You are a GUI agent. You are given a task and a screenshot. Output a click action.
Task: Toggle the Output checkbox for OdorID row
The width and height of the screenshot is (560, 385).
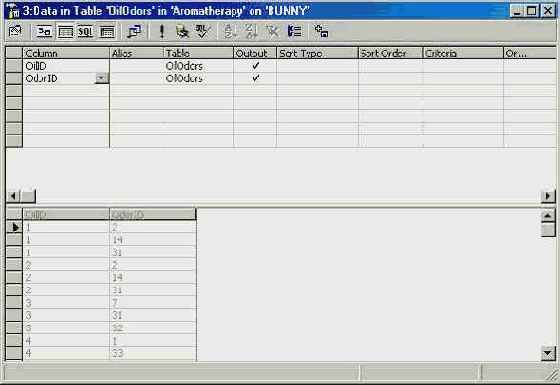[x=255, y=78]
